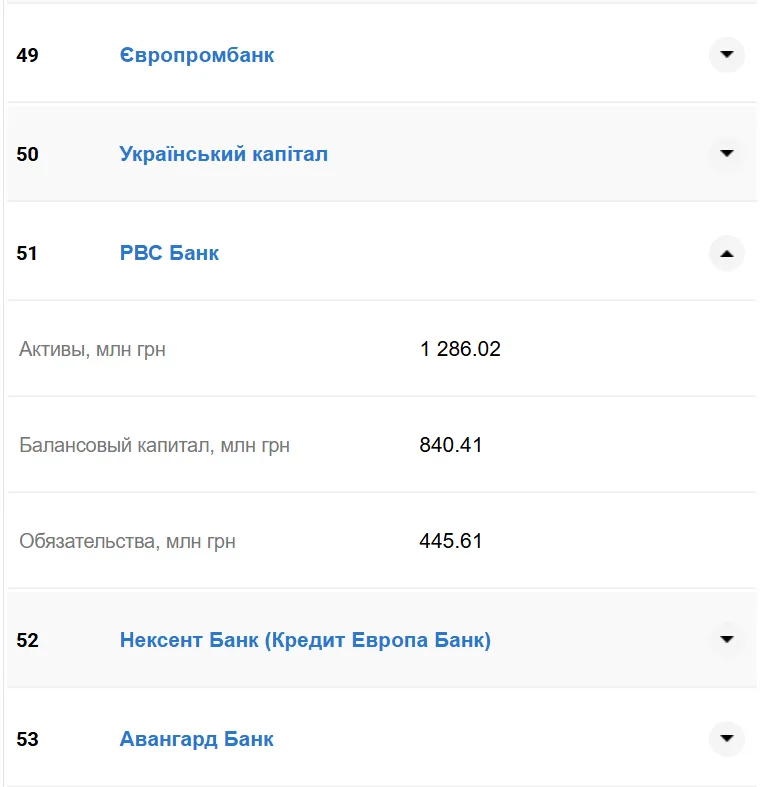Expand the Європромбанк row details arrow
This screenshot has height=787, width=760.
(x=727, y=55)
